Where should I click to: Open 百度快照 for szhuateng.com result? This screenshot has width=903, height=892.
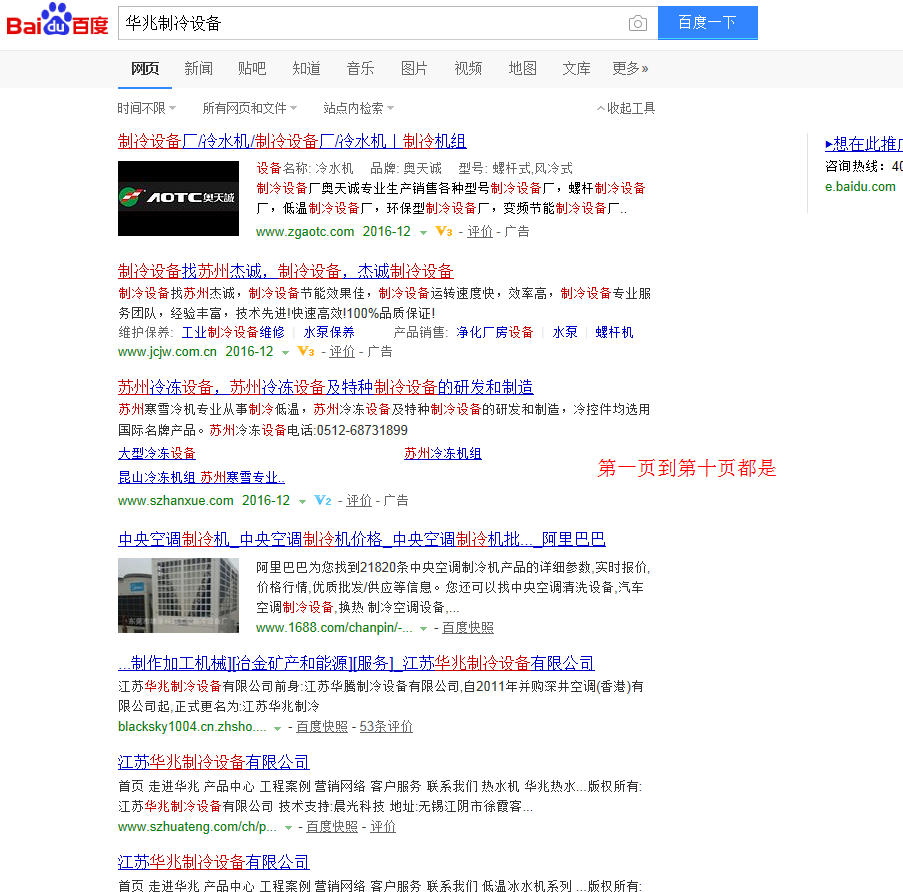click(332, 826)
